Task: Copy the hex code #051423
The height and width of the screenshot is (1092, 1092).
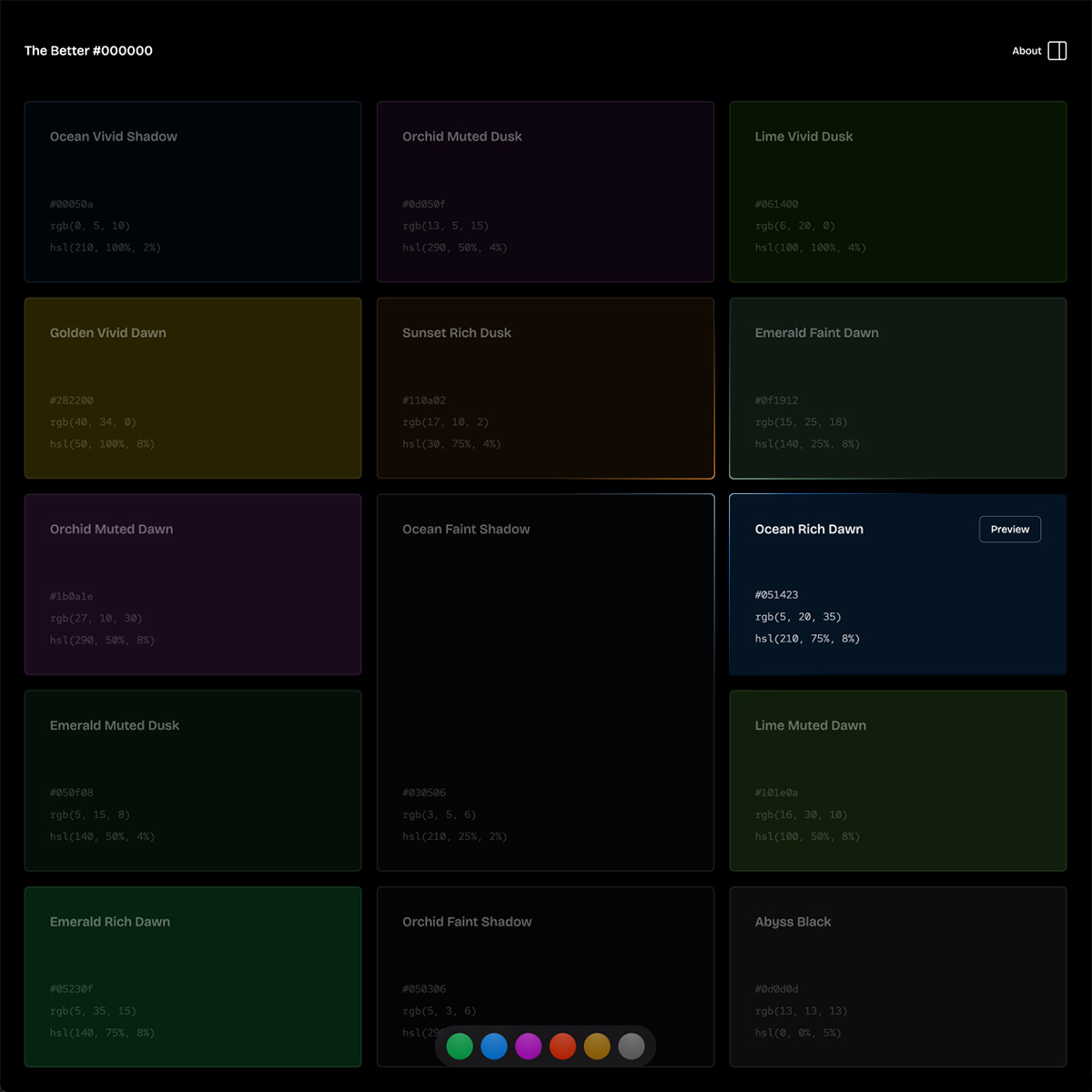Action: pos(777,594)
